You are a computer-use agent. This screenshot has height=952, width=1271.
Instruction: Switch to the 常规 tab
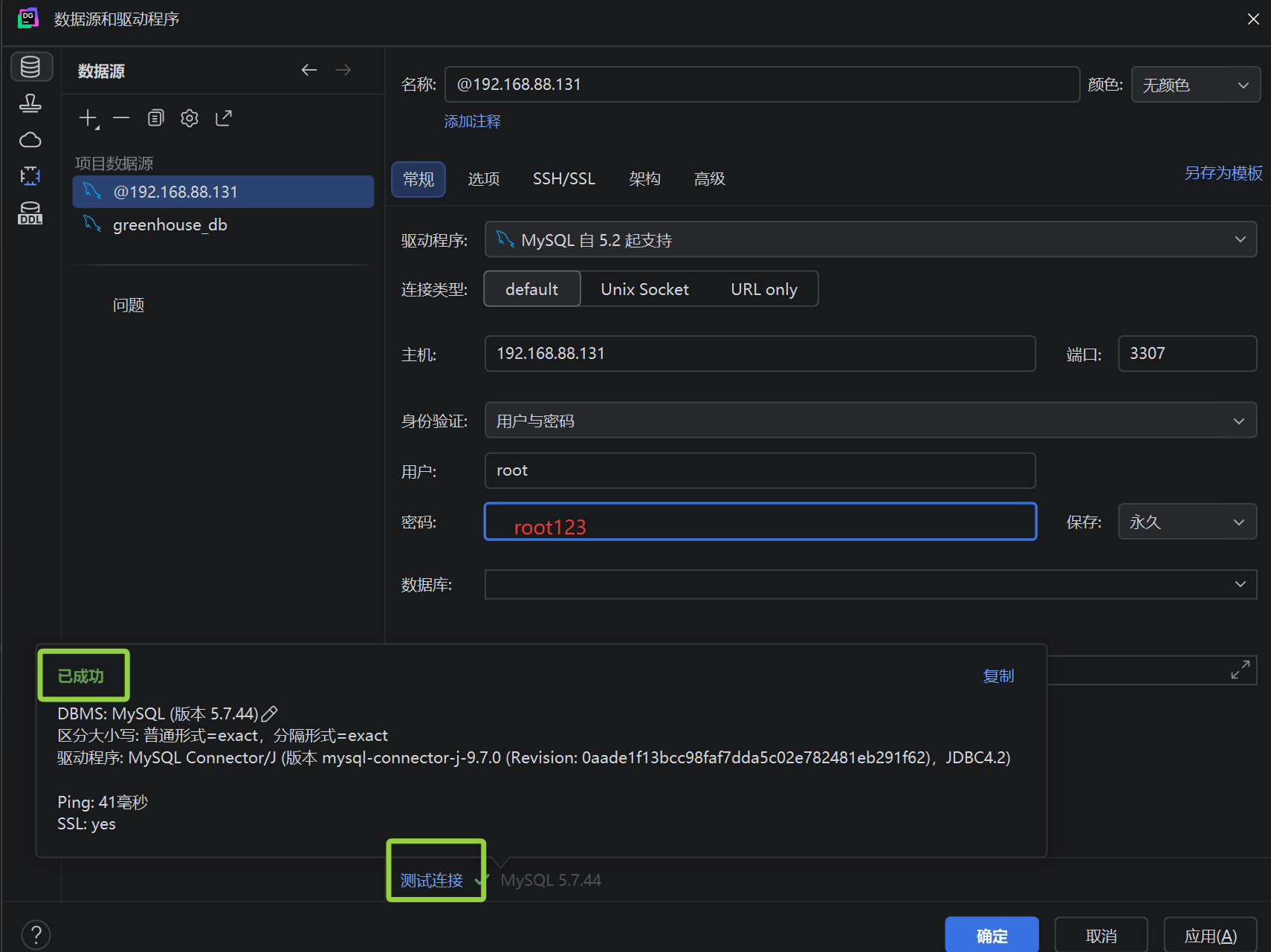click(418, 179)
